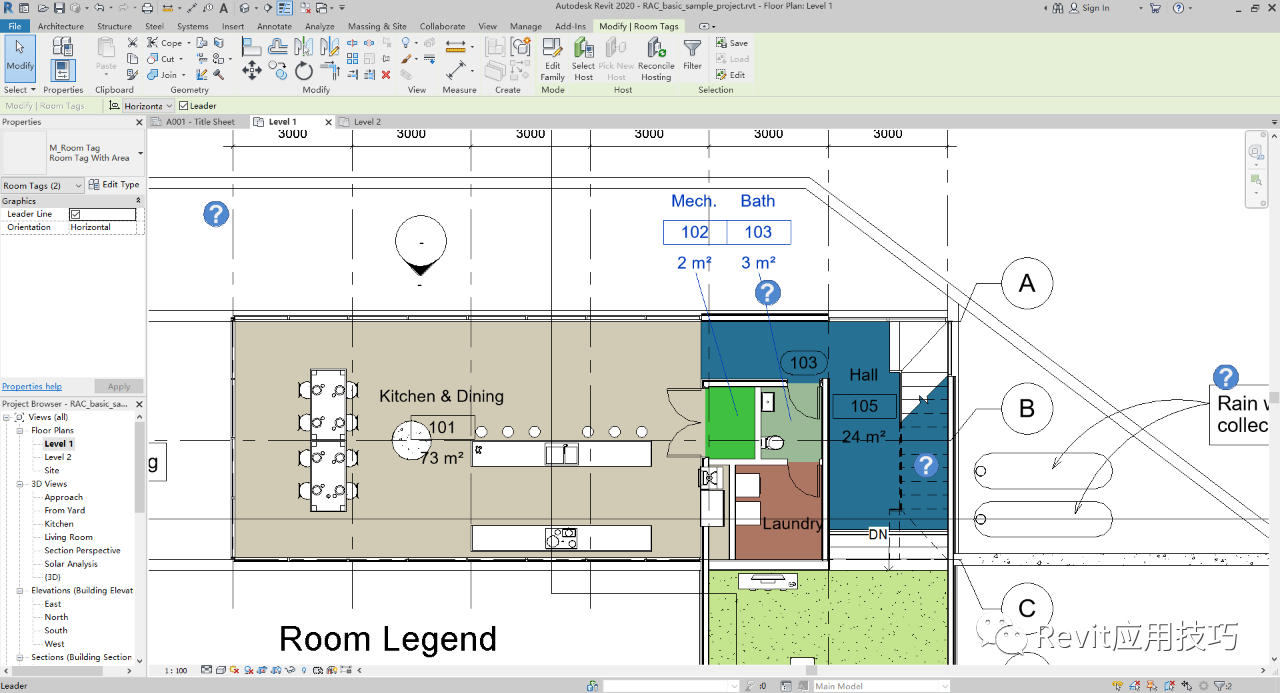This screenshot has height=693, width=1280.
Task: Click the Measure Between Two References icon
Action: point(455,71)
